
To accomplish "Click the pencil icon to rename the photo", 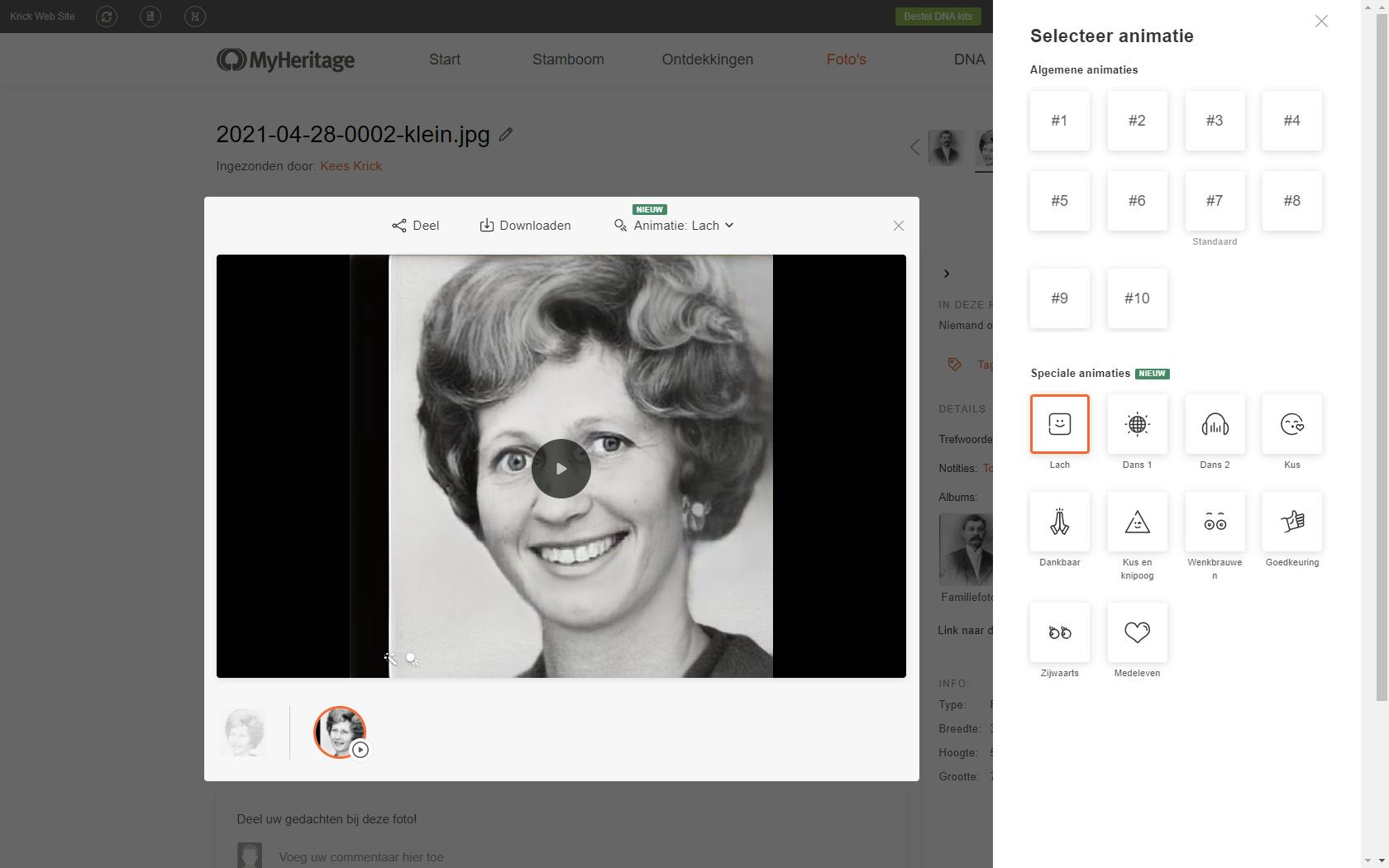I will point(506,134).
